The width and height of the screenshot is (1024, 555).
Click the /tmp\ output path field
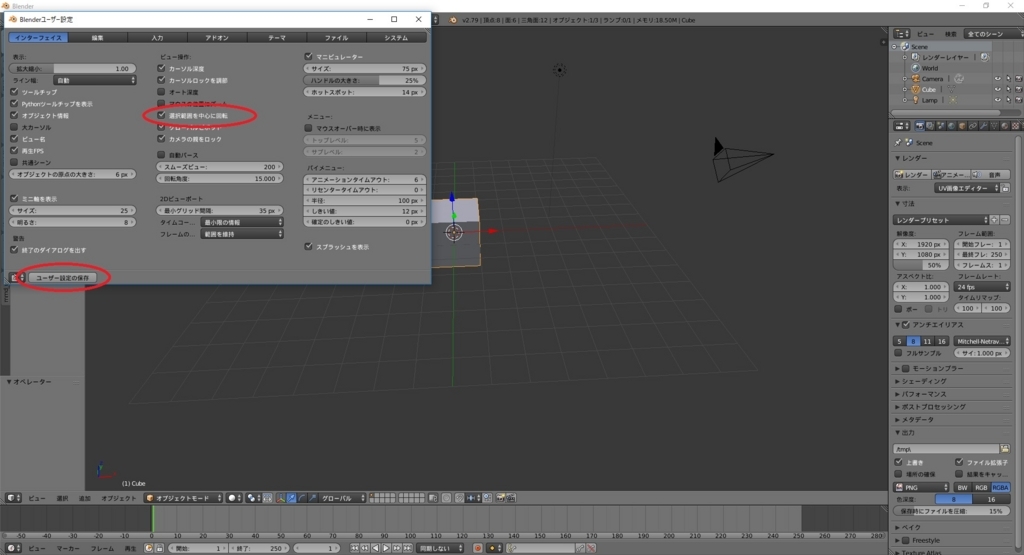tap(946, 449)
